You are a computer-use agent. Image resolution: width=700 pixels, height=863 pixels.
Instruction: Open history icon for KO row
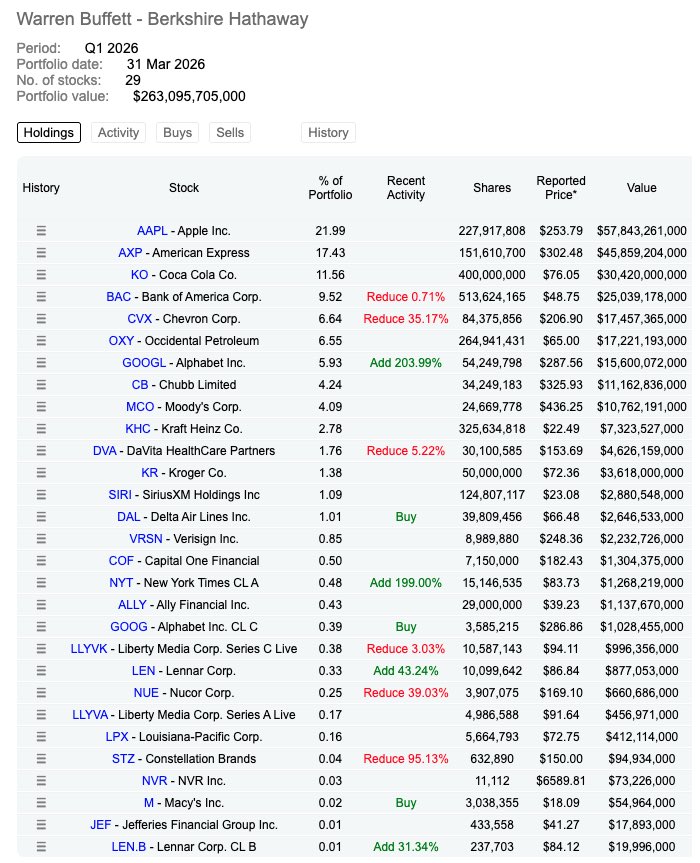pyautogui.click(x=41, y=275)
